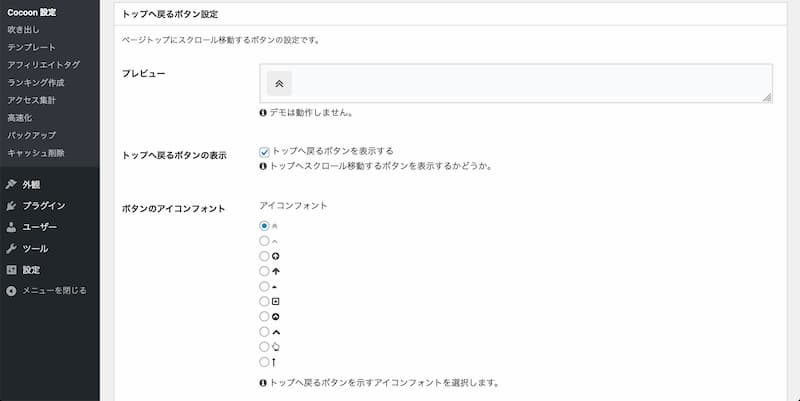Click the プレビュー row label
800x401 pixels.
pos(143,73)
